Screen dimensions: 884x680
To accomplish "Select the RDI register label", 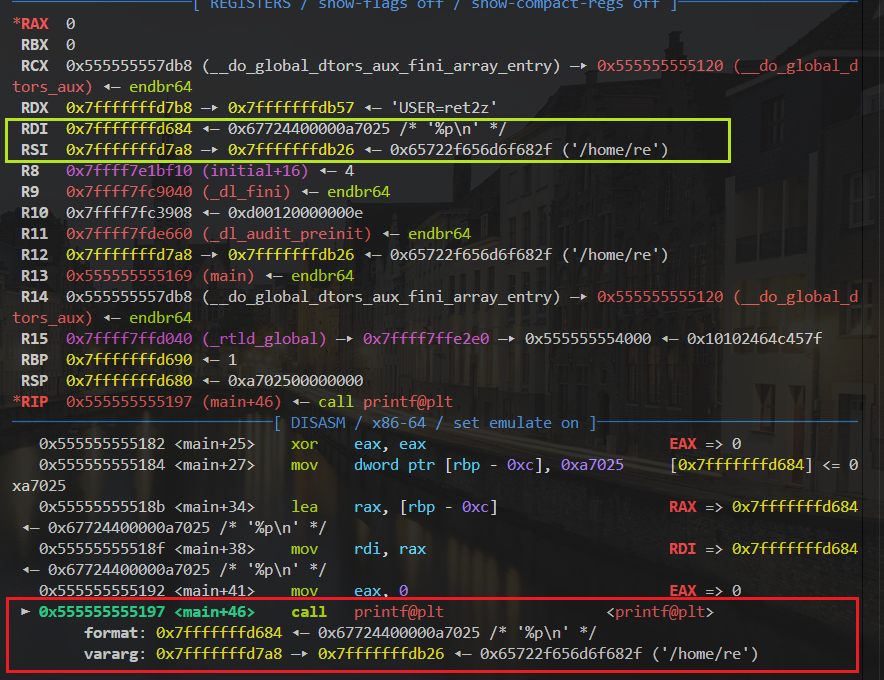I will pyautogui.click(x=33, y=129).
